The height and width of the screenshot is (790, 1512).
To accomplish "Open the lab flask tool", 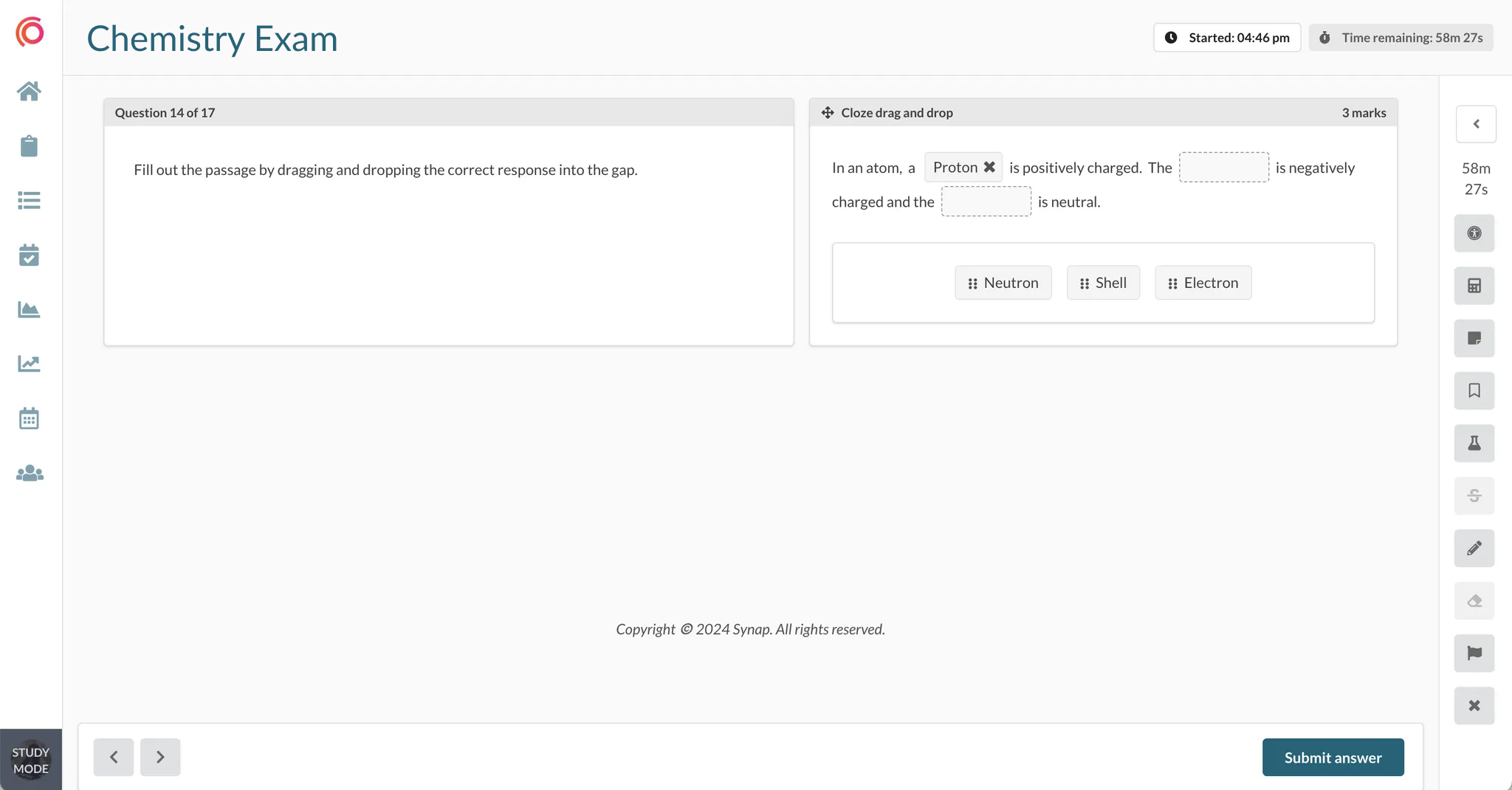I will [x=1474, y=443].
